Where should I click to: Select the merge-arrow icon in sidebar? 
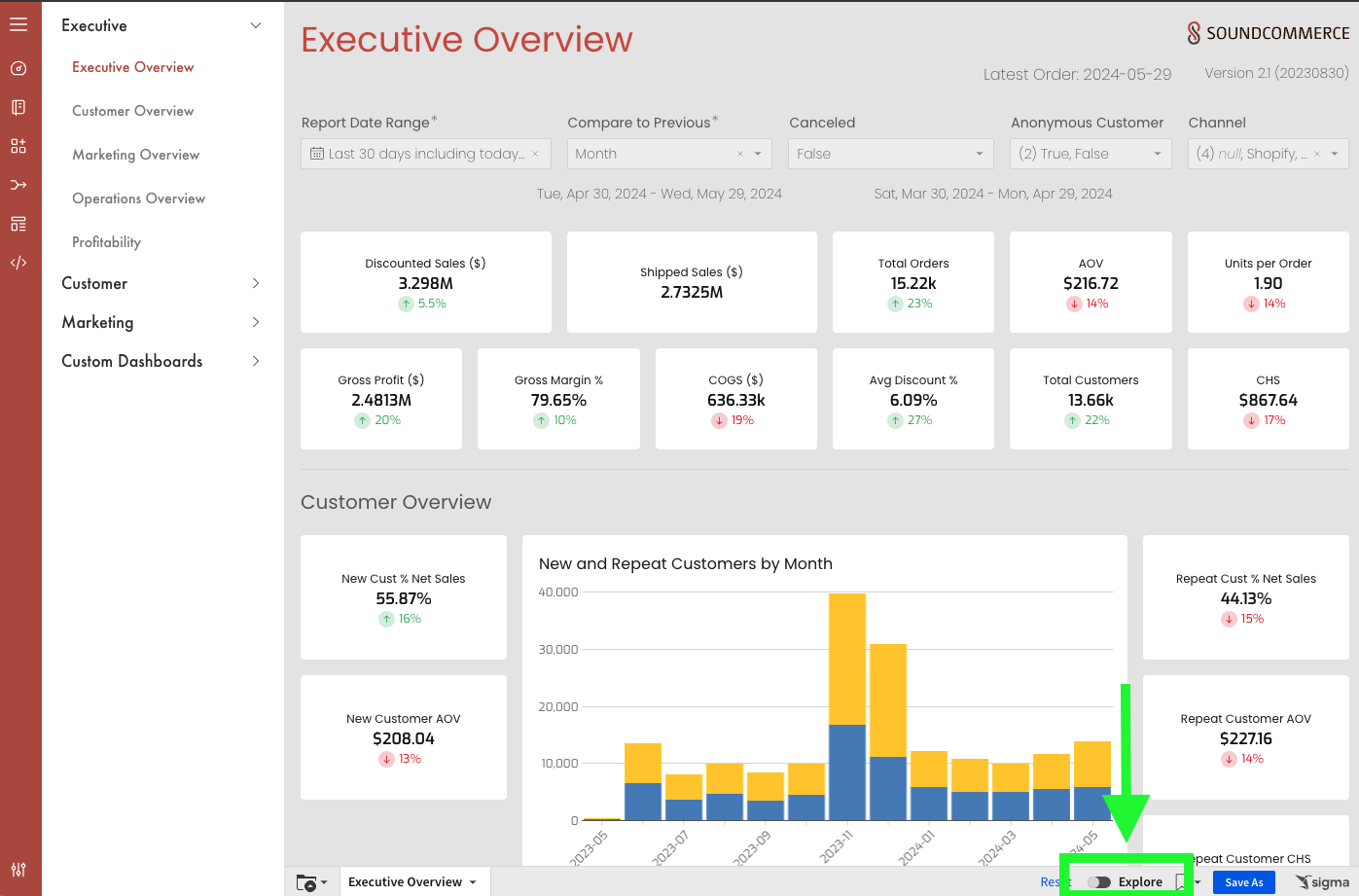coord(18,185)
